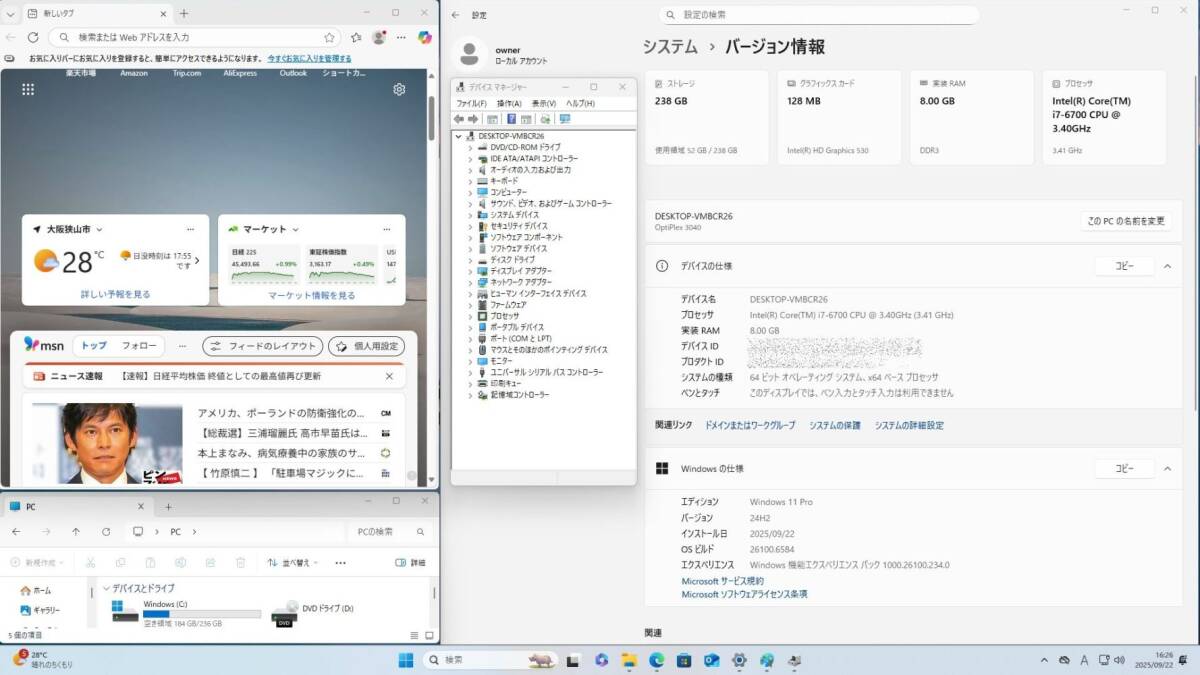1200x675 pixels.
Task: Open the apps grid launcher on new tab page
Action: (x=28, y=89)
